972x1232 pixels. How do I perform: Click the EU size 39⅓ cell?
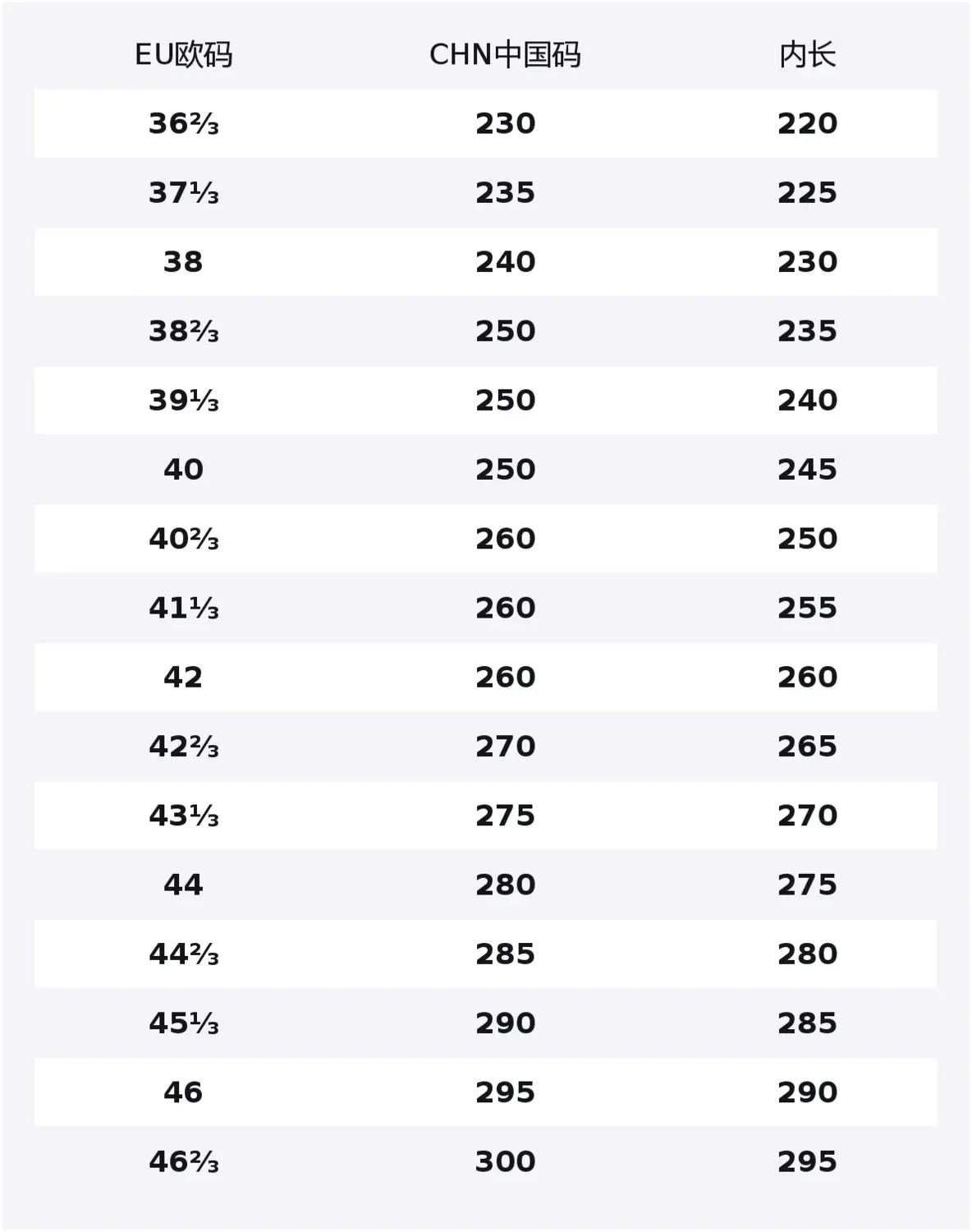click(x=183, y=401)
